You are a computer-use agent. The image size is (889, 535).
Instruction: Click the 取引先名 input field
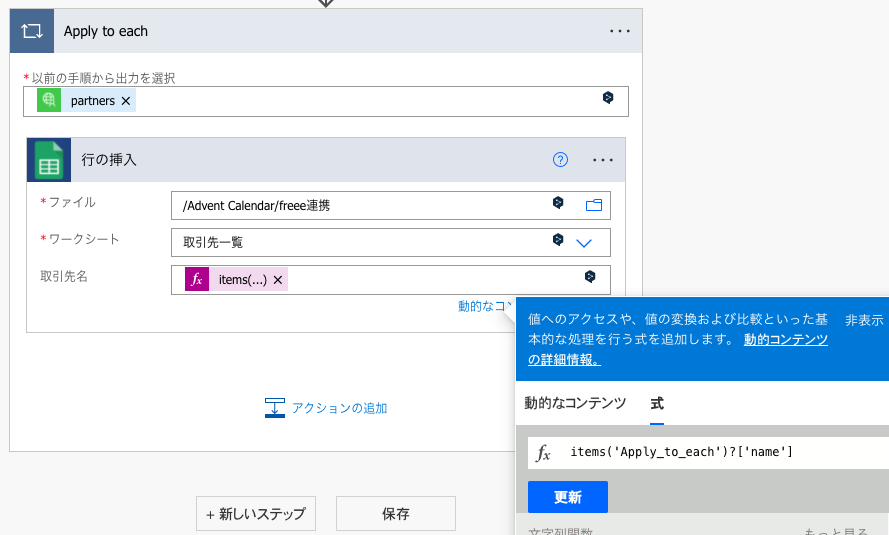tap(391, 280)
